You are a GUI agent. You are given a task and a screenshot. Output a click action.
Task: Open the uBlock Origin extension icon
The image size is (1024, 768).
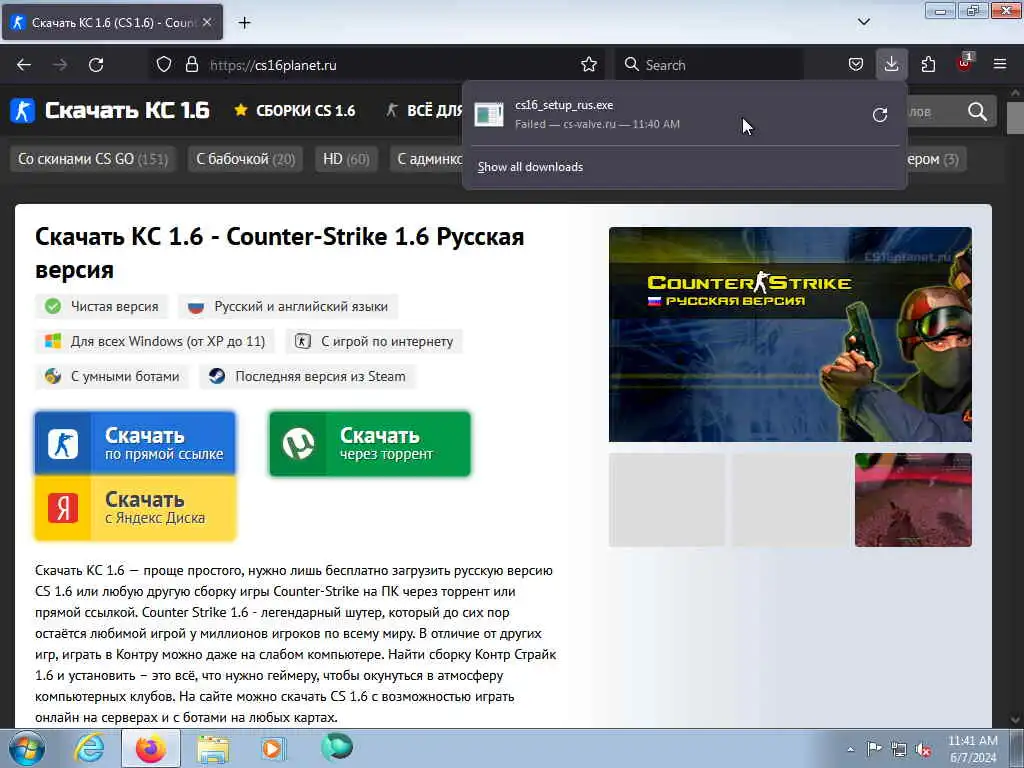click(964, 63)
